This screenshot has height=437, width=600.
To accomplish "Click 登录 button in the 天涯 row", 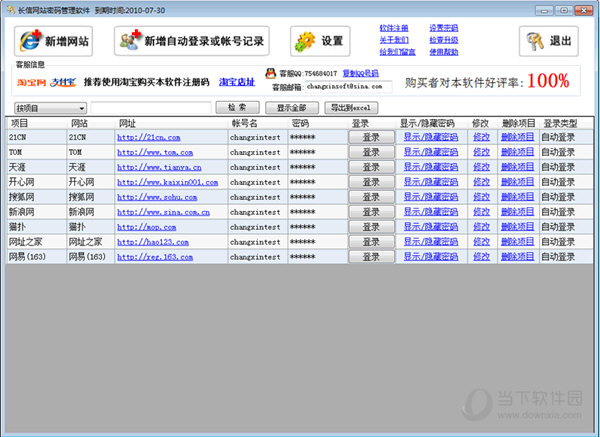I will 371,167.
